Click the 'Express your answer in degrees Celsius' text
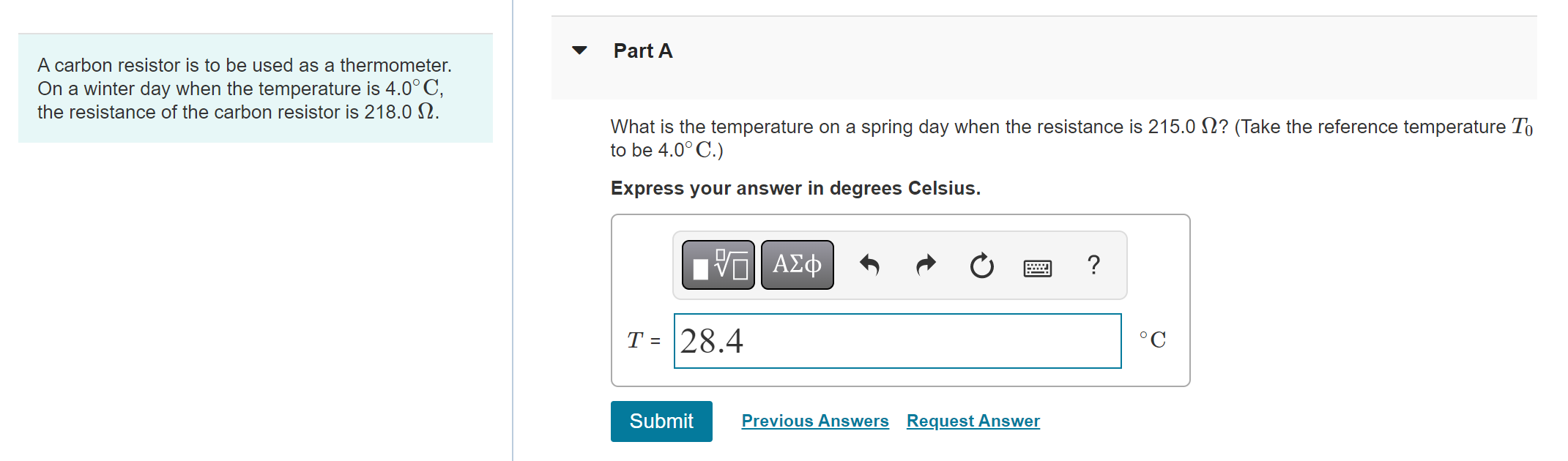 795,188
